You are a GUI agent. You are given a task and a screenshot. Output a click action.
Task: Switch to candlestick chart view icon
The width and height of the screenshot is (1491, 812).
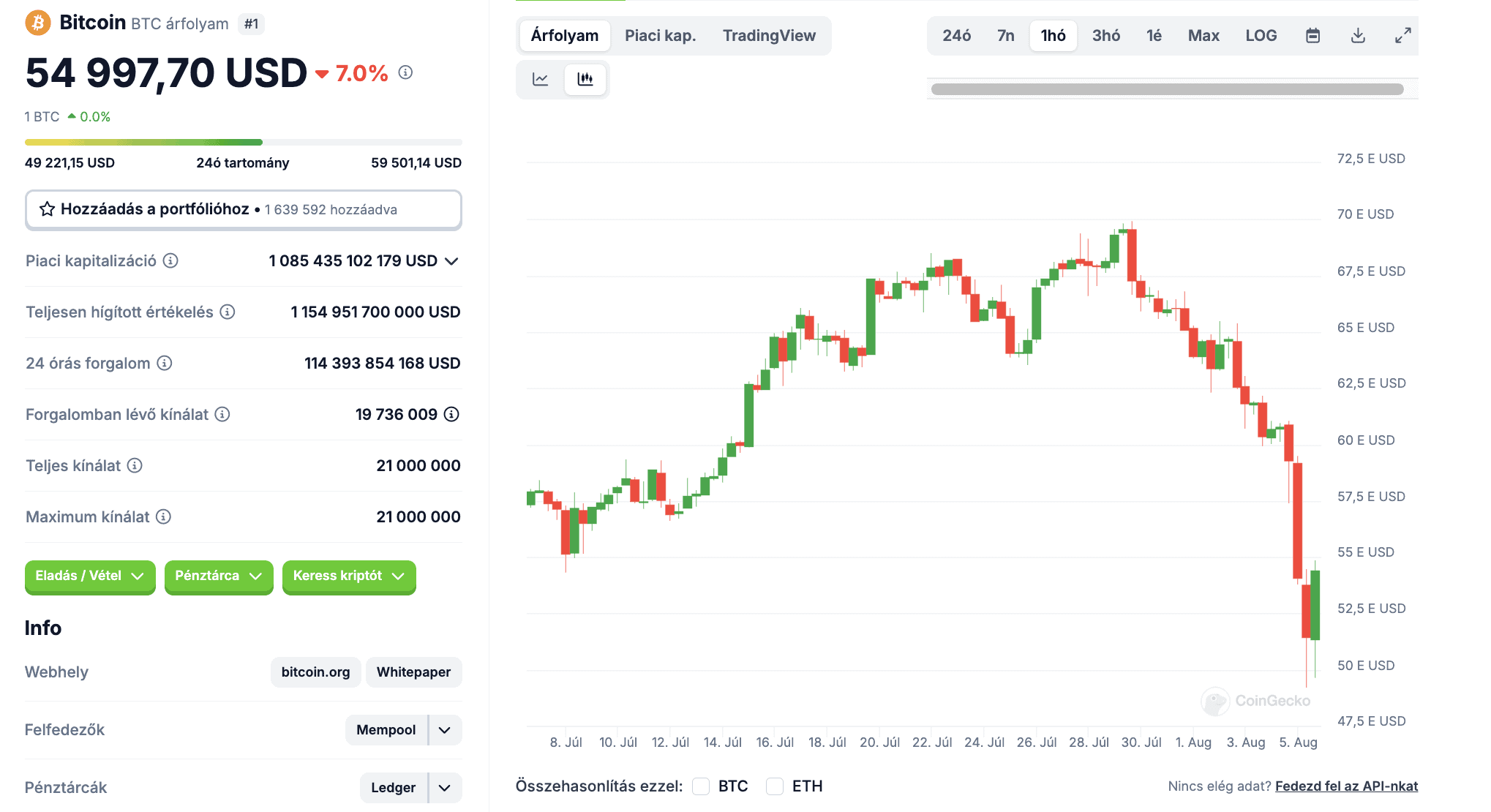coord(585,79)
